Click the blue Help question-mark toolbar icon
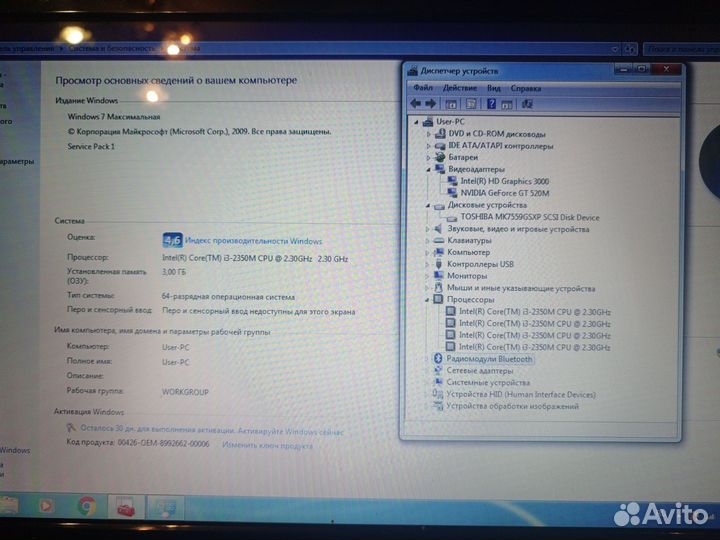This screenshot has height=540, width=720. 491,104
